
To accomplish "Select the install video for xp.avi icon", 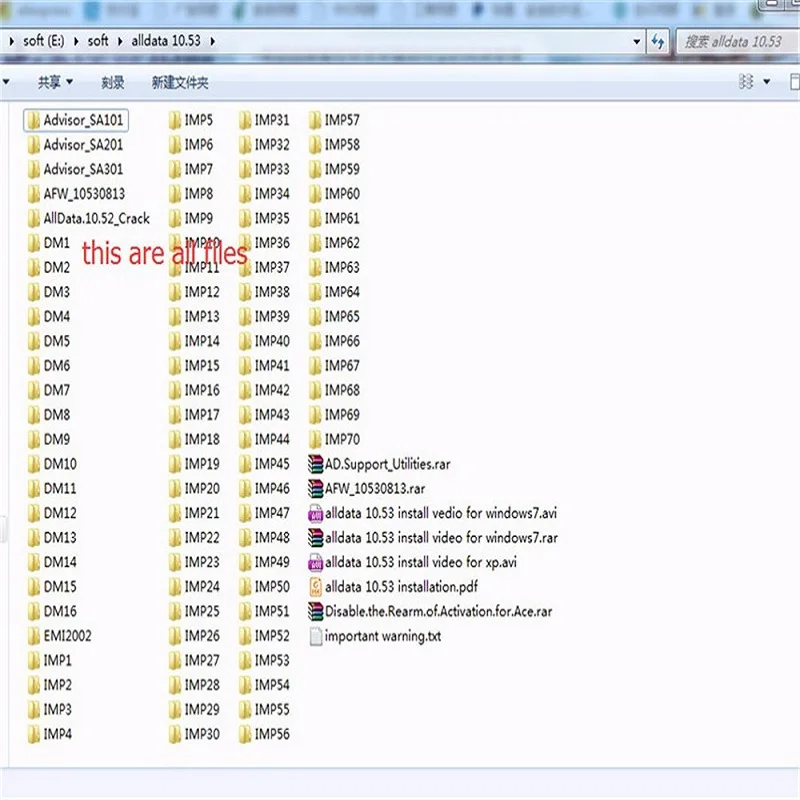I will (x=316, y=562).
